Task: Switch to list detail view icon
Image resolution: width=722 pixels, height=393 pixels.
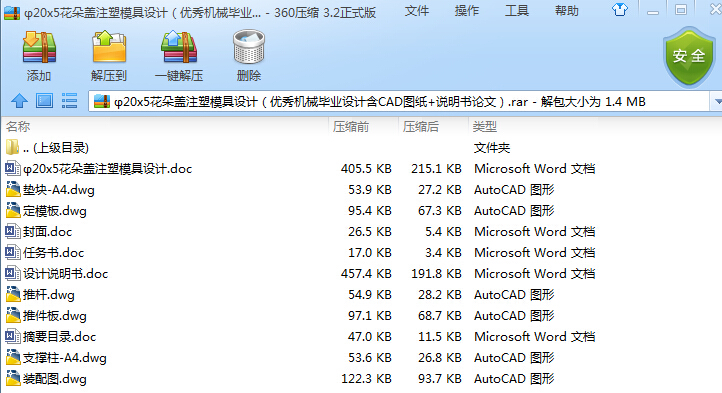Action: (x=70, y=100)
